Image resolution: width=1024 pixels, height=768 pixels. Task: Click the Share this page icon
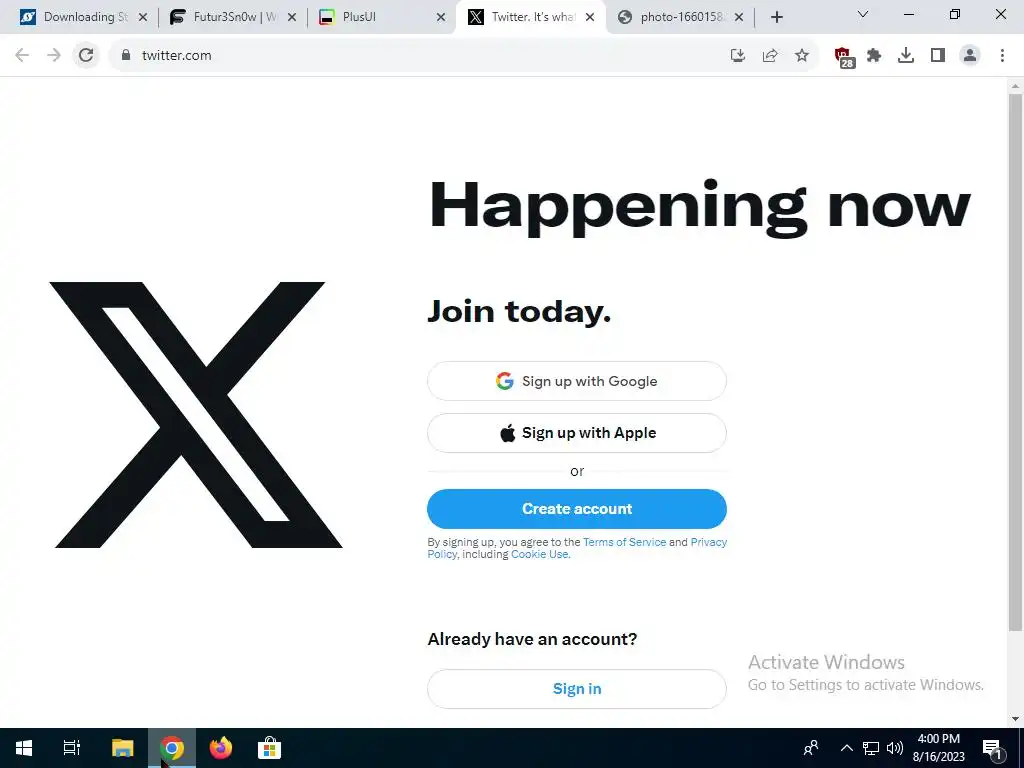[770, 56]
